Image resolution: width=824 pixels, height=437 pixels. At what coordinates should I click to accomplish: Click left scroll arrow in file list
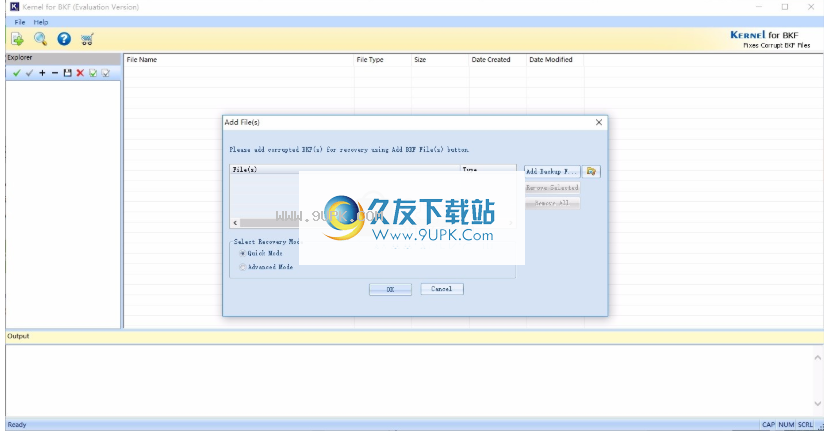[x=235, y=223]
